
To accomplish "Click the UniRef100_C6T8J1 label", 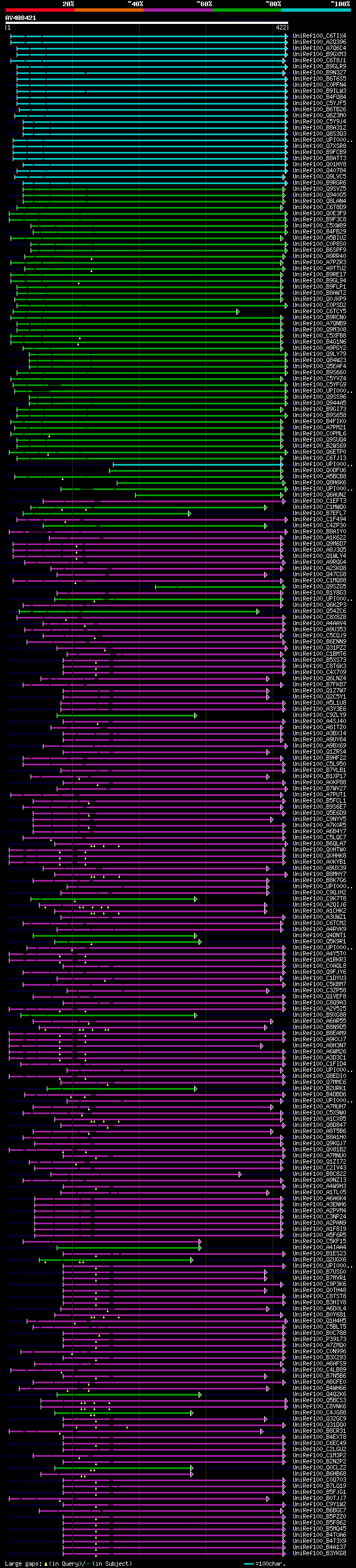I will 319,60.
